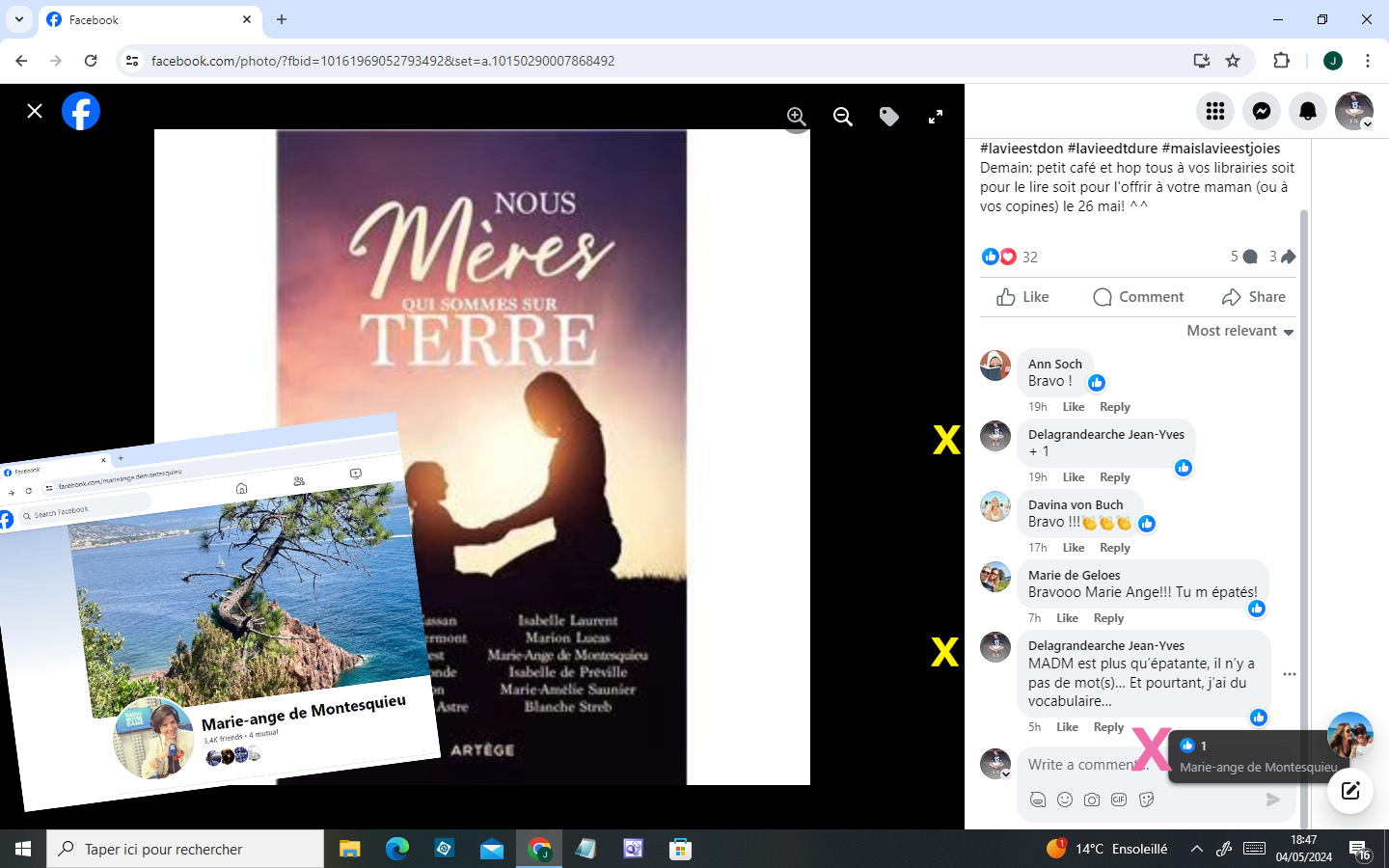Open Marie de Geloes profile name

click(1075, 575)
